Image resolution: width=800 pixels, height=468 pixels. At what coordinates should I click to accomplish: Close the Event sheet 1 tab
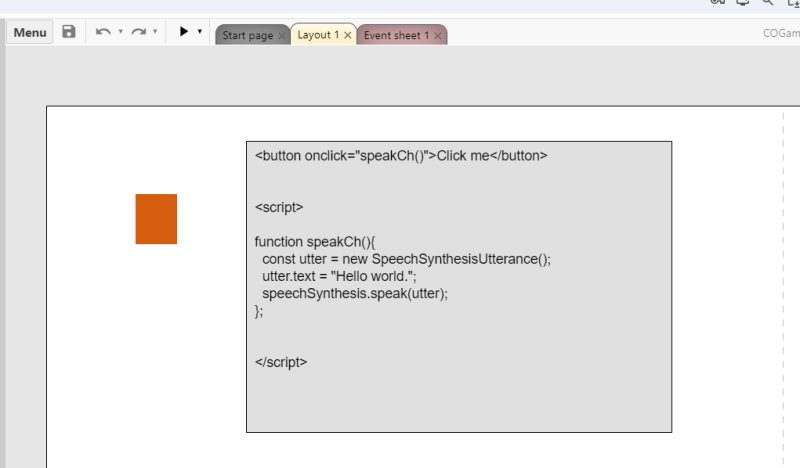pos(437,35)
